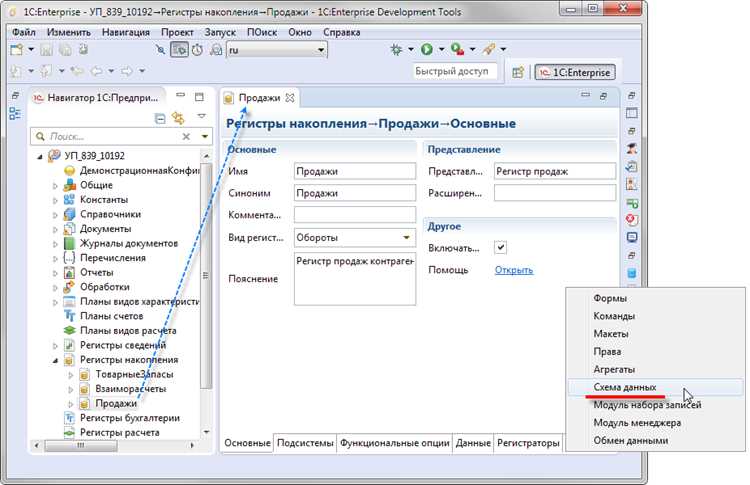Click the Имя field containing Продажи
The width and height of the screenshot is (750, 485).
coord(355,171)
